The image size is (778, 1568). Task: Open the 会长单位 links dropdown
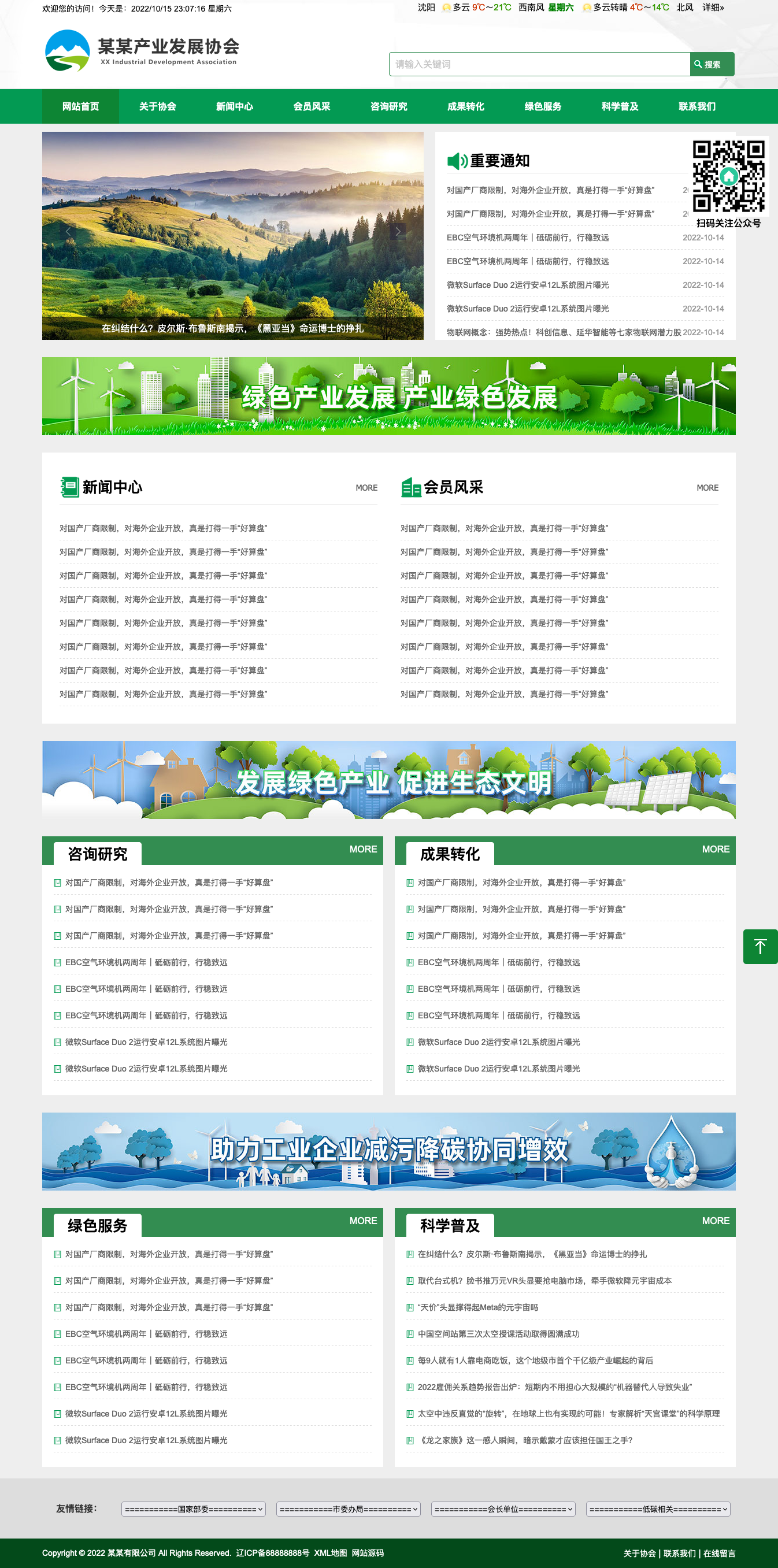click(503, 1509)
